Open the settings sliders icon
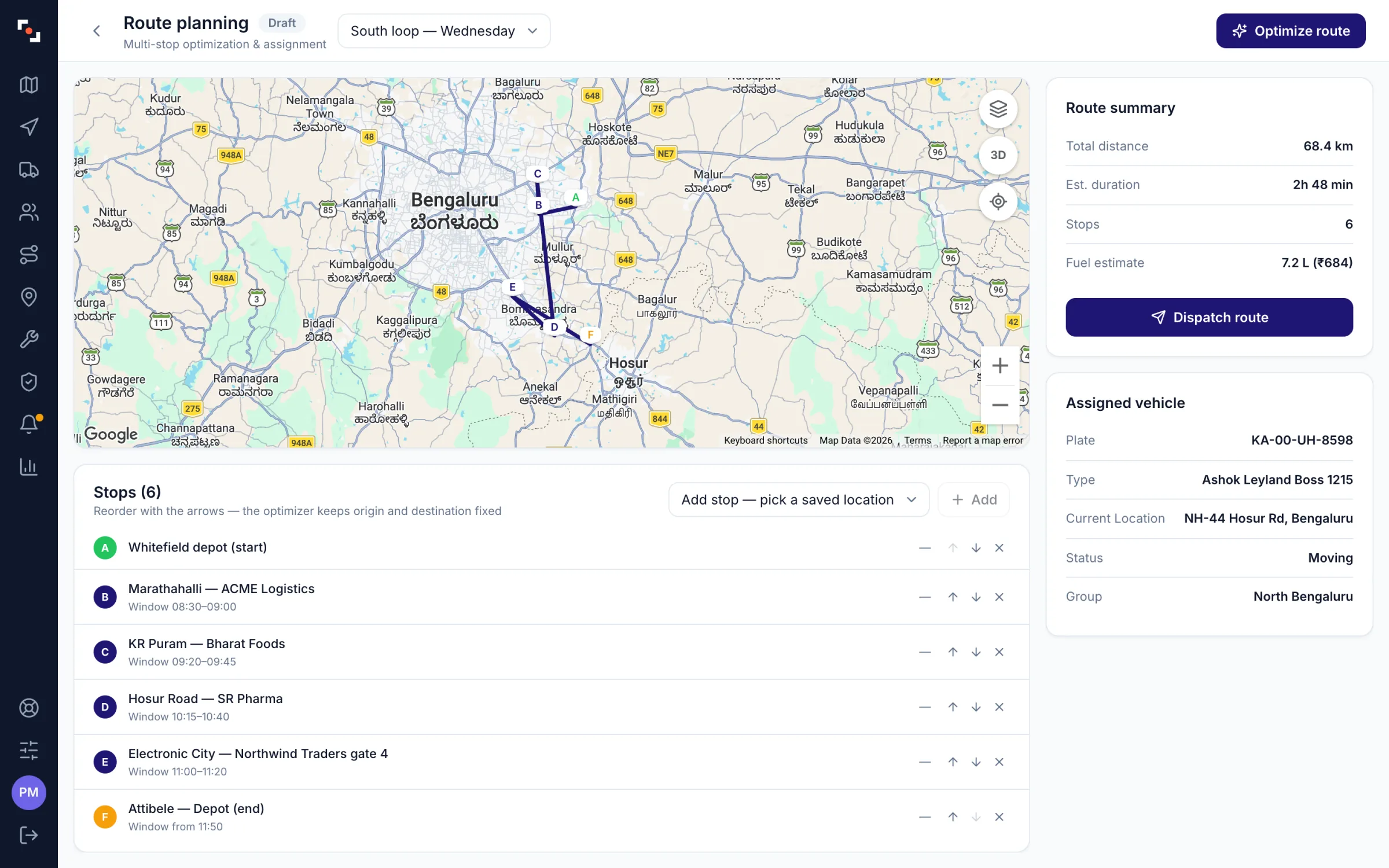The height and width of the screenshot is (868, 1389). [x=28, y=751]
